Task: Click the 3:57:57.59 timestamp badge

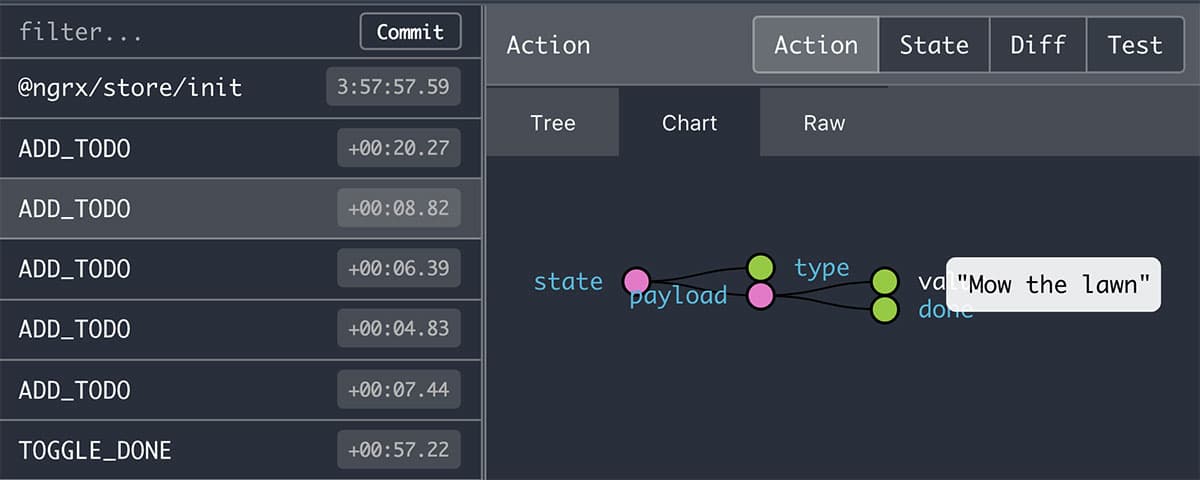Action: point(393,88)
